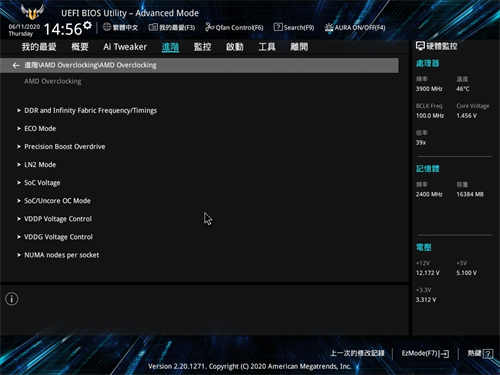Click the language globe icon
The image size is (500, 375).
click(107, 27)
